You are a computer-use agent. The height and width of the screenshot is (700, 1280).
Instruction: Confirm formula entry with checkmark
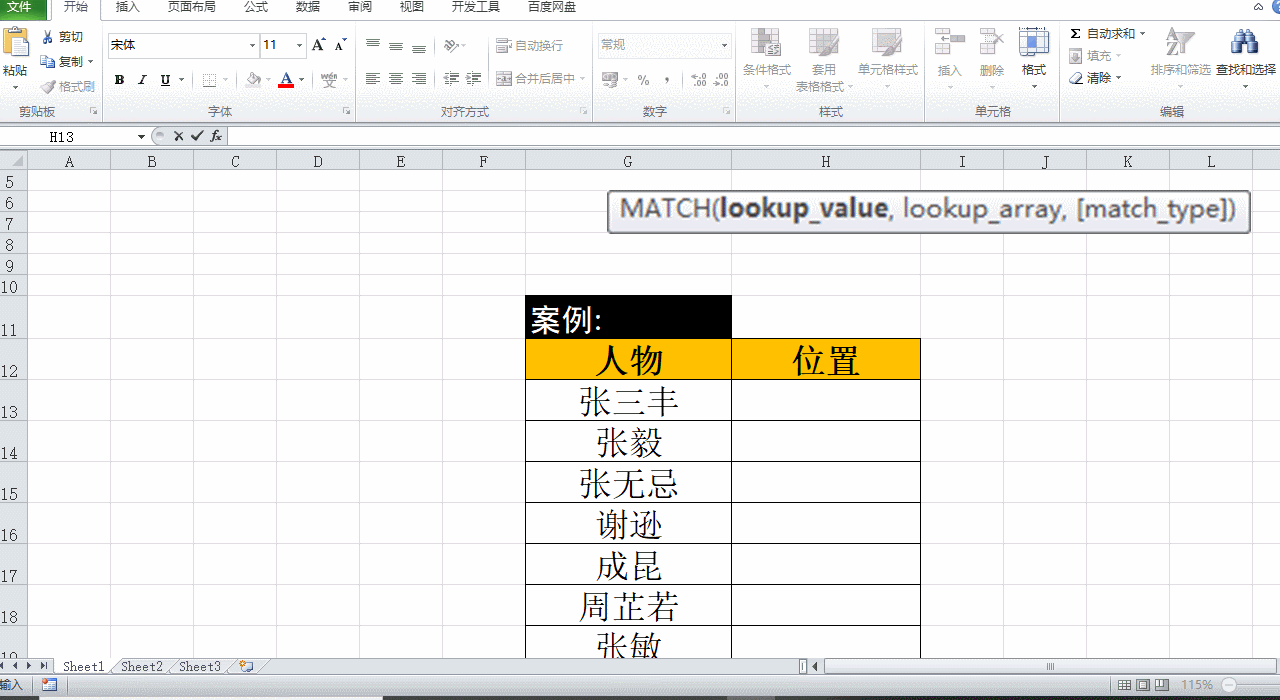click(196, 136)
